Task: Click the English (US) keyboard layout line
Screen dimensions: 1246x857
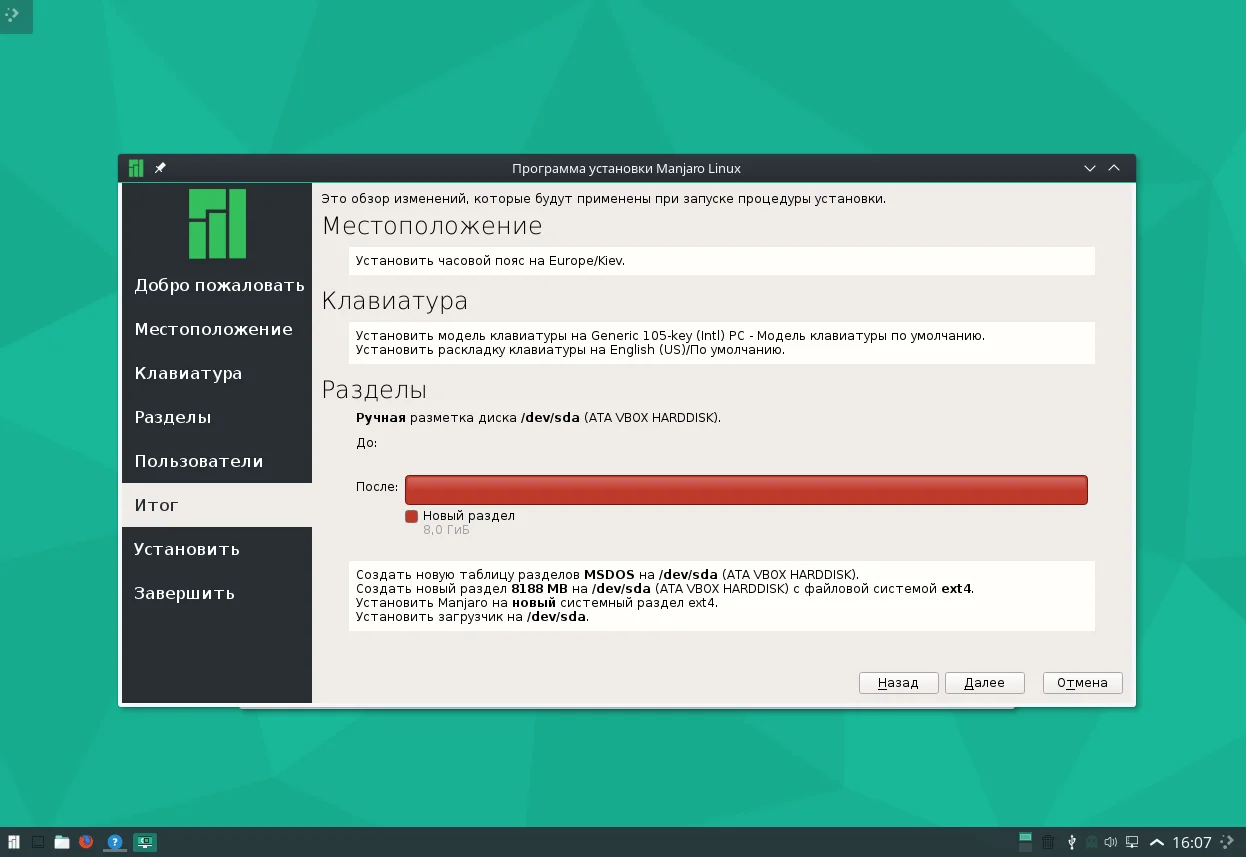Action: point(570,350)
